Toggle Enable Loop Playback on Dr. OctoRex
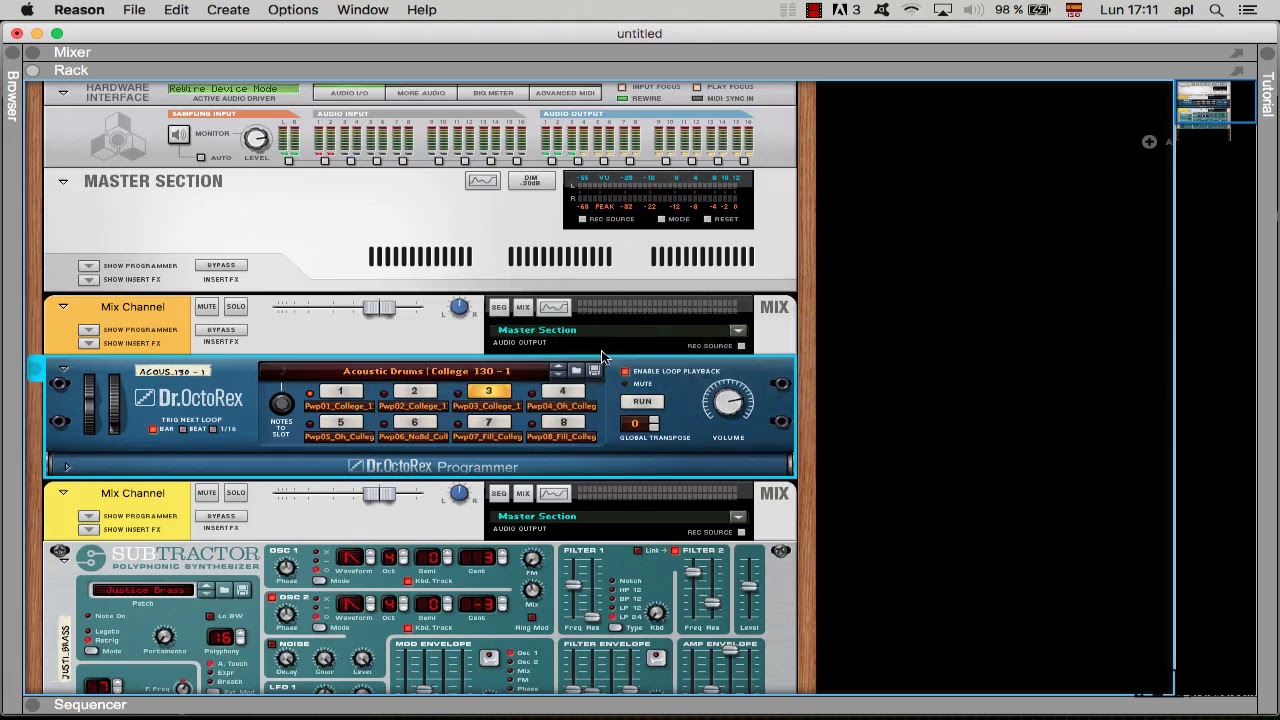Screen dimensions: 1280x720 pos(625,372)
